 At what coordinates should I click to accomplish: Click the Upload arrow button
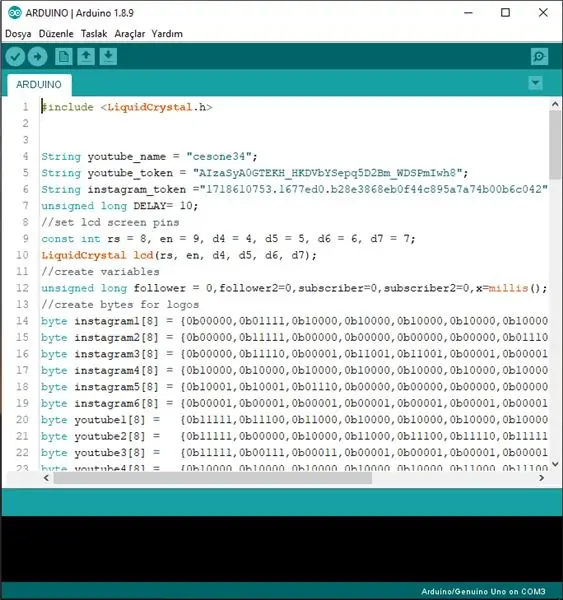point(38,57)
